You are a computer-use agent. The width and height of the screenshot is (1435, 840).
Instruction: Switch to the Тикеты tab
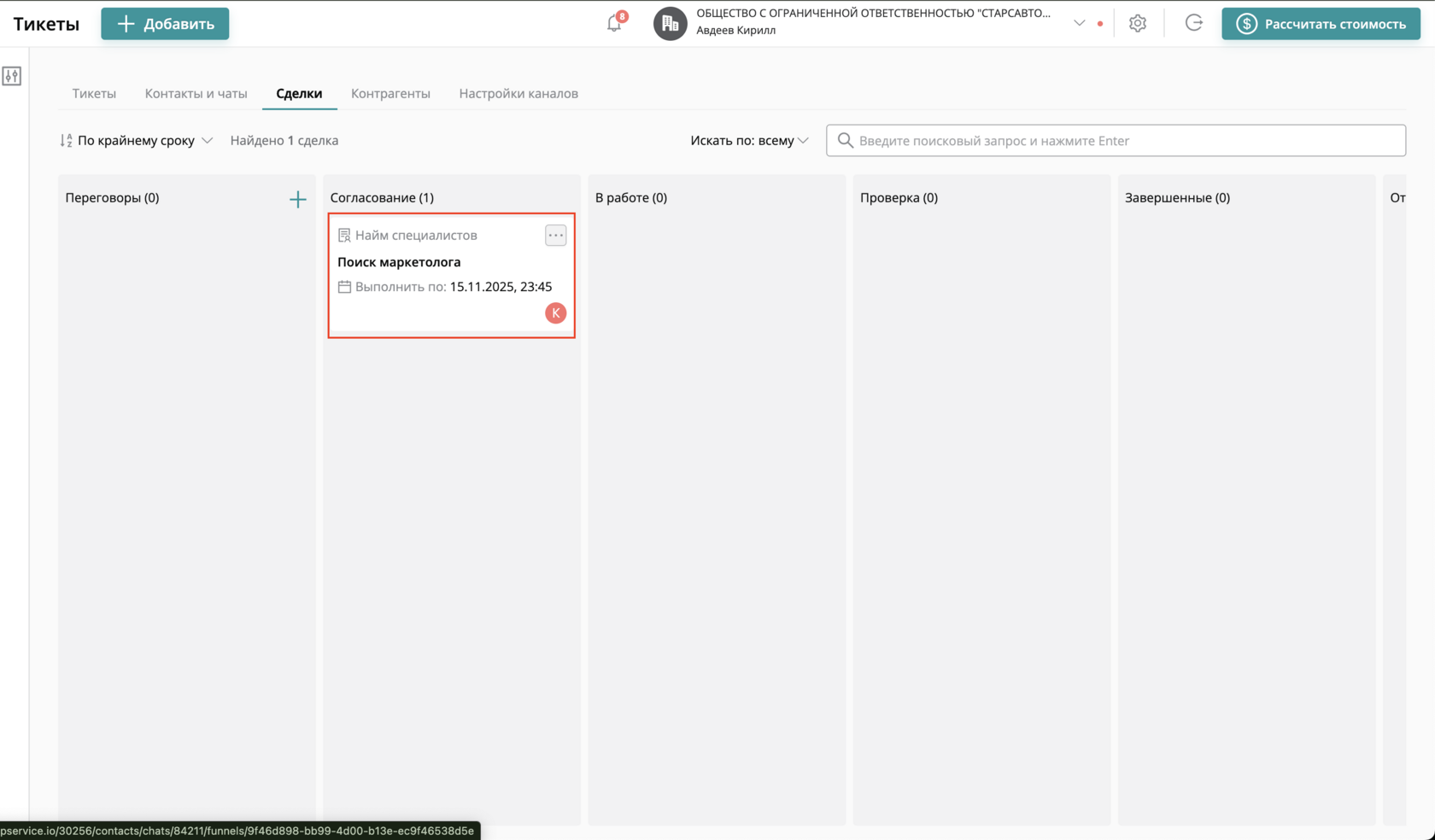94,93
